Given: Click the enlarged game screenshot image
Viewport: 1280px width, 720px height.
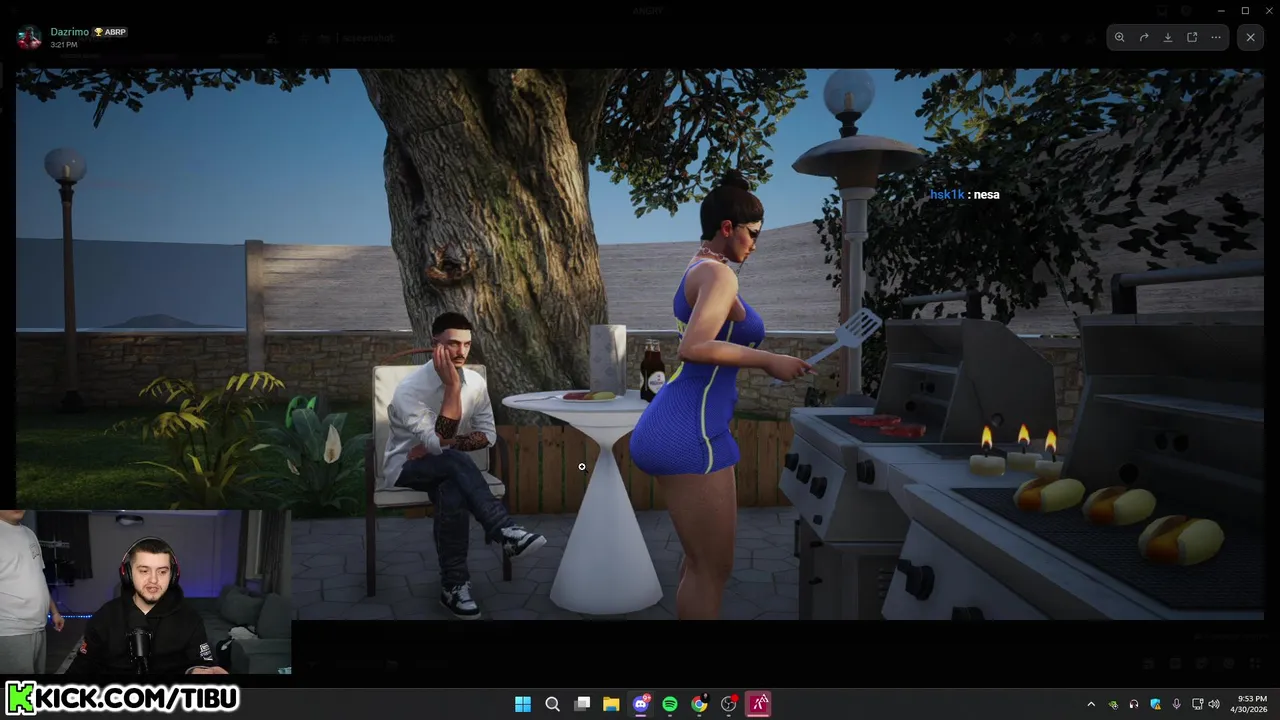Looking at the screenshot, I should pyautogui.click(x=640, y=344).
